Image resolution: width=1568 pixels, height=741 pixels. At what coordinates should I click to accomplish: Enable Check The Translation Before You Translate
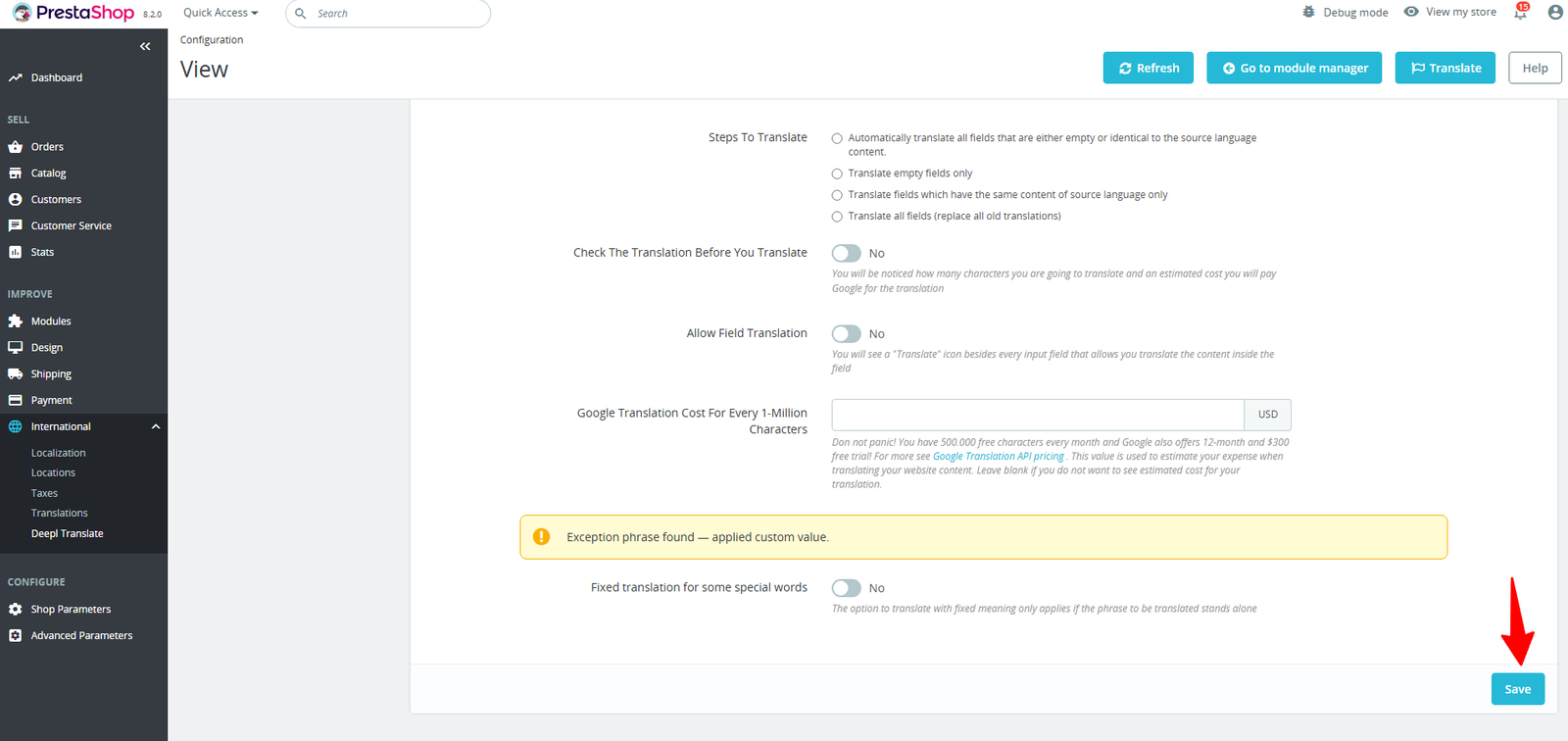pos(846,253)
